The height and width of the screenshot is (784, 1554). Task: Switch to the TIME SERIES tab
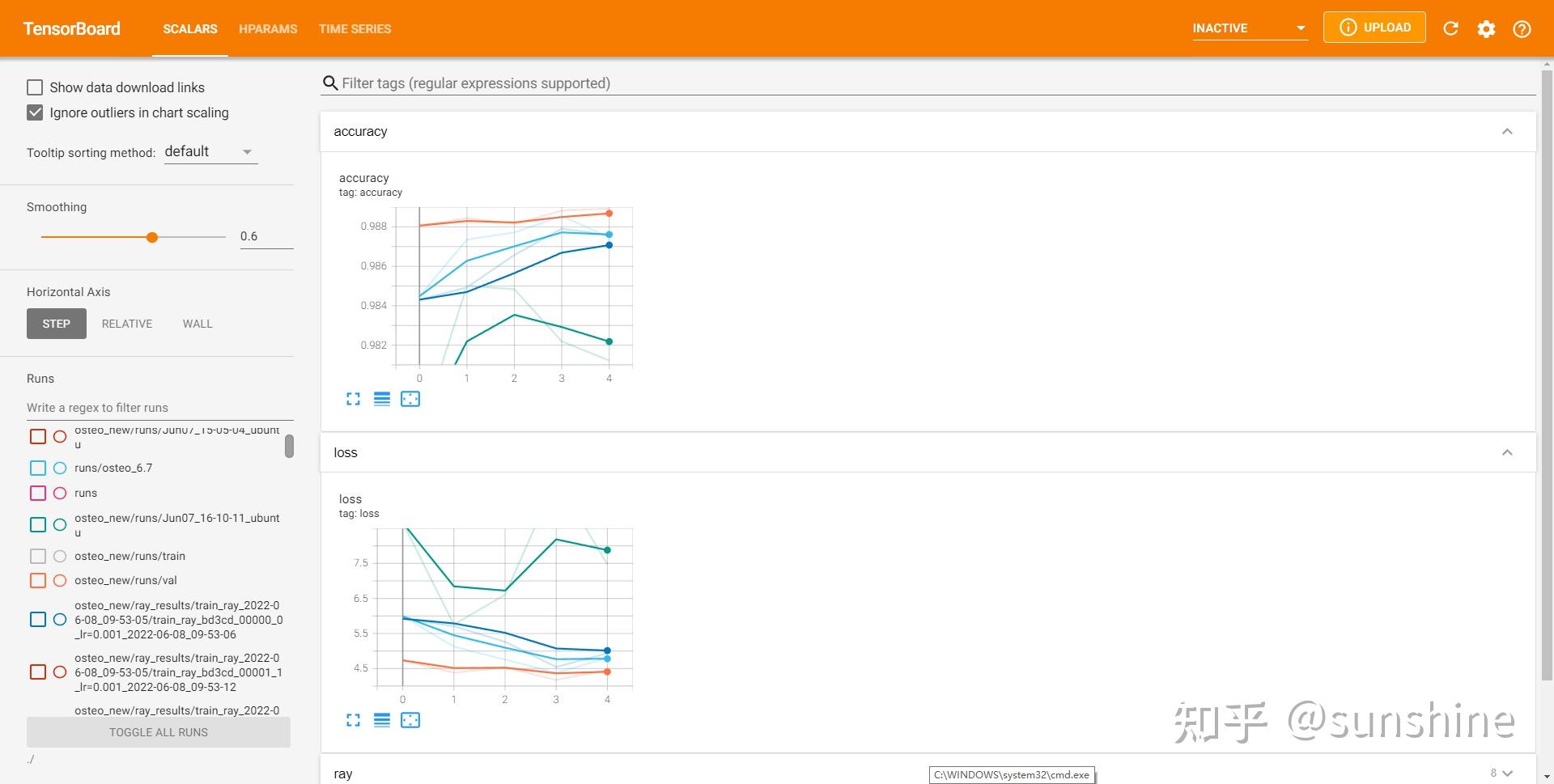click(355, 28)
